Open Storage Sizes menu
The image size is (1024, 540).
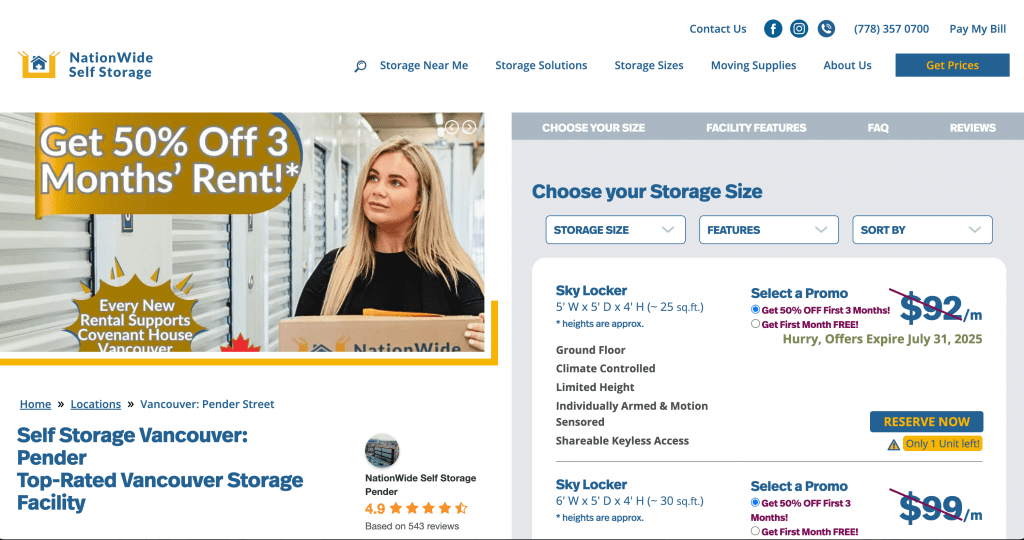pos(648,65)
